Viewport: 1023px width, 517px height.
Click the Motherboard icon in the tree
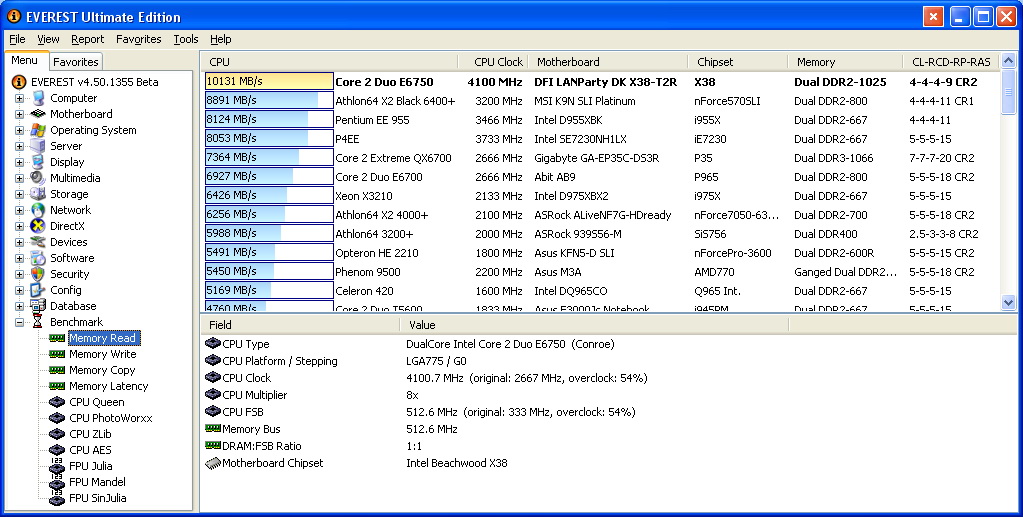(38, 114)
